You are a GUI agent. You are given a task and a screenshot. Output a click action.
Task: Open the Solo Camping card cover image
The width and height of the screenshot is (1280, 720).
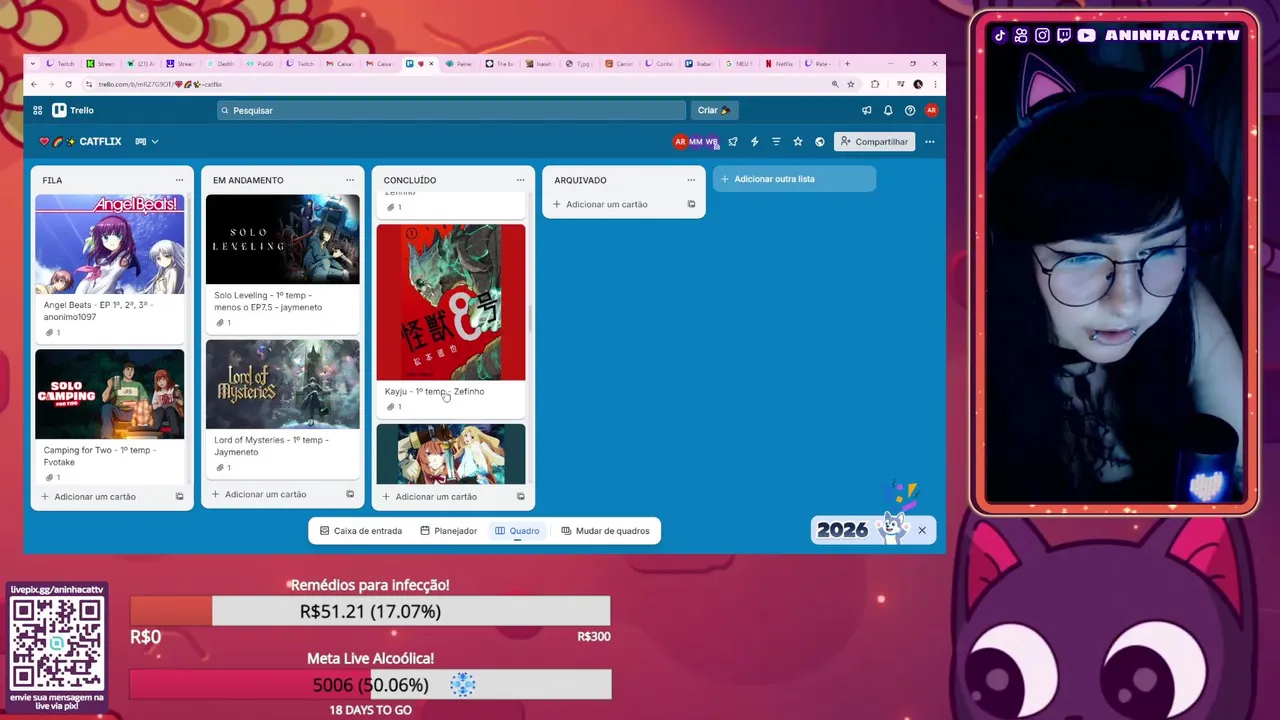tap(110, 394)
